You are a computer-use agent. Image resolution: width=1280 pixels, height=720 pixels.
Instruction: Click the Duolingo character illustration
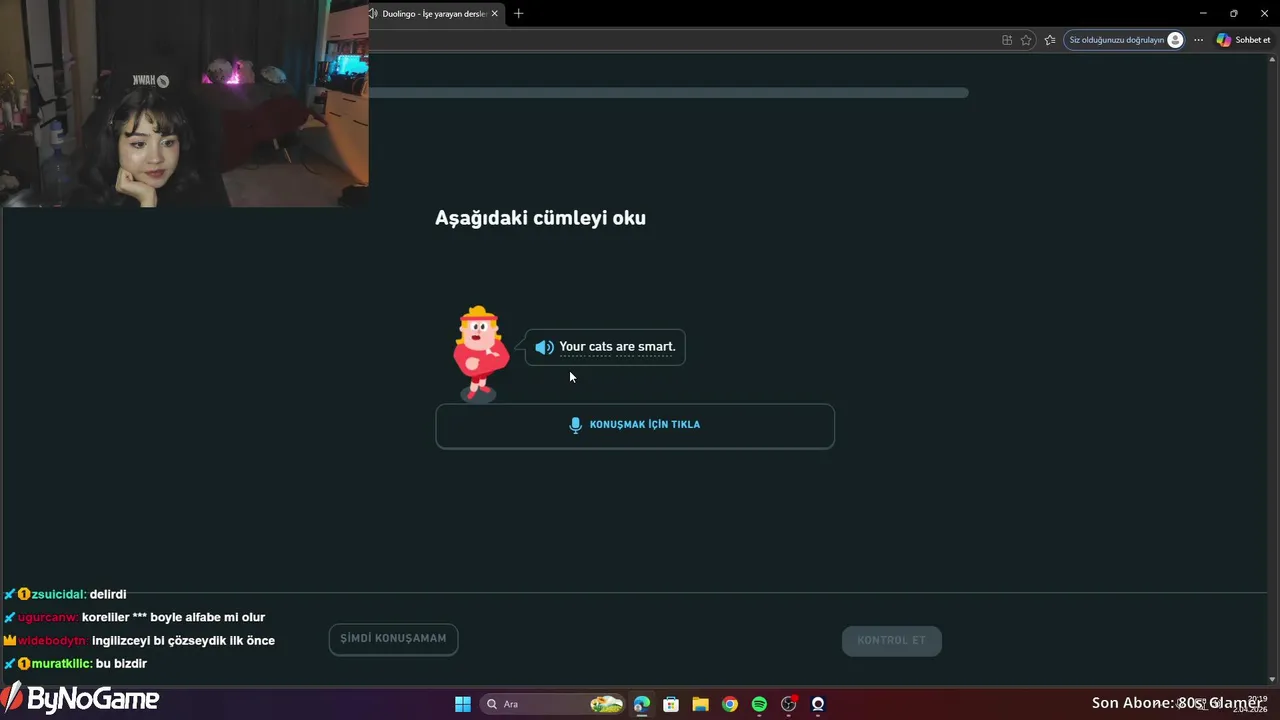click(480, 353)
